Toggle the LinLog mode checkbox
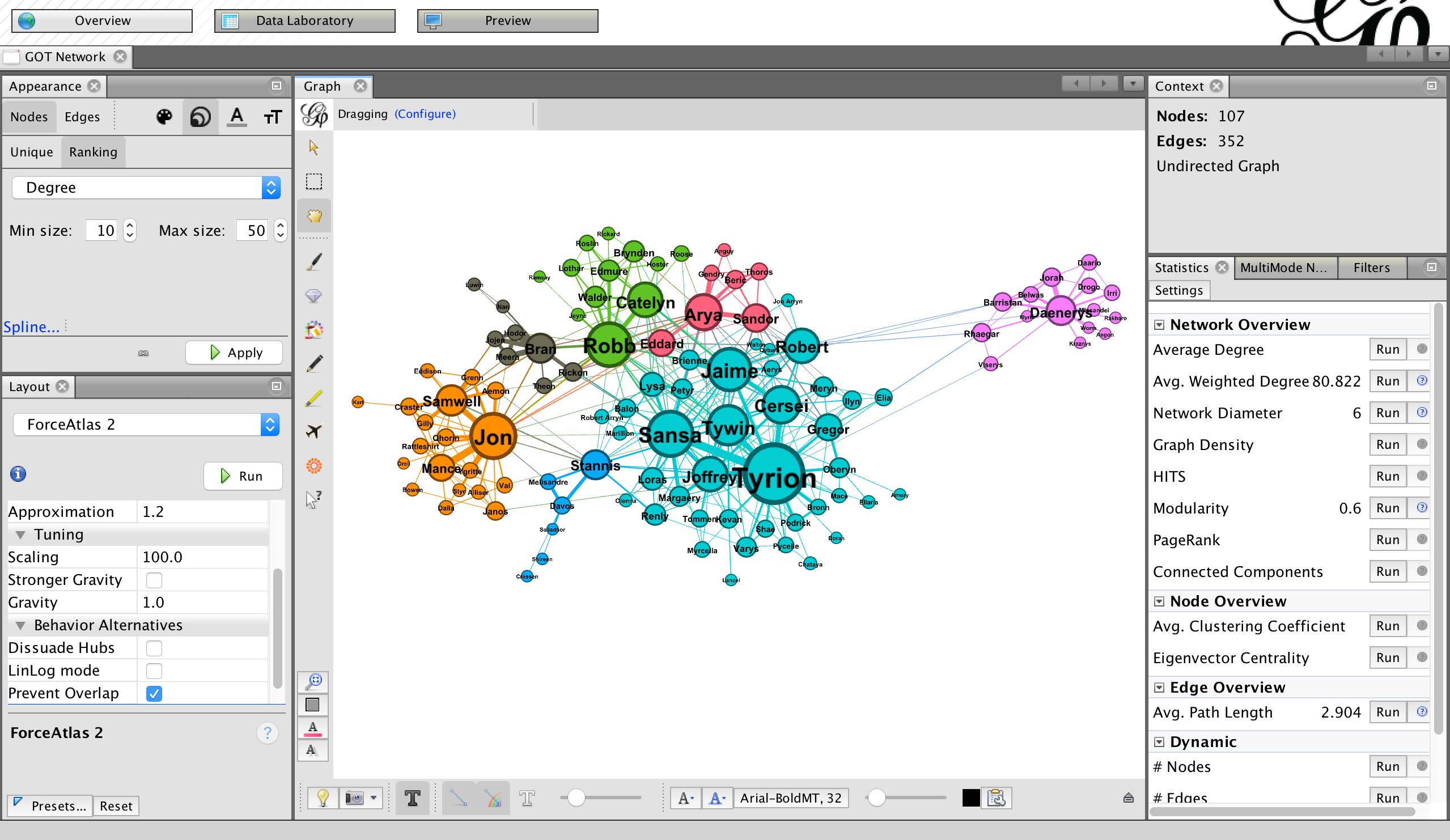This screenshot has height=840, width=1450. [x=154, y=671]
